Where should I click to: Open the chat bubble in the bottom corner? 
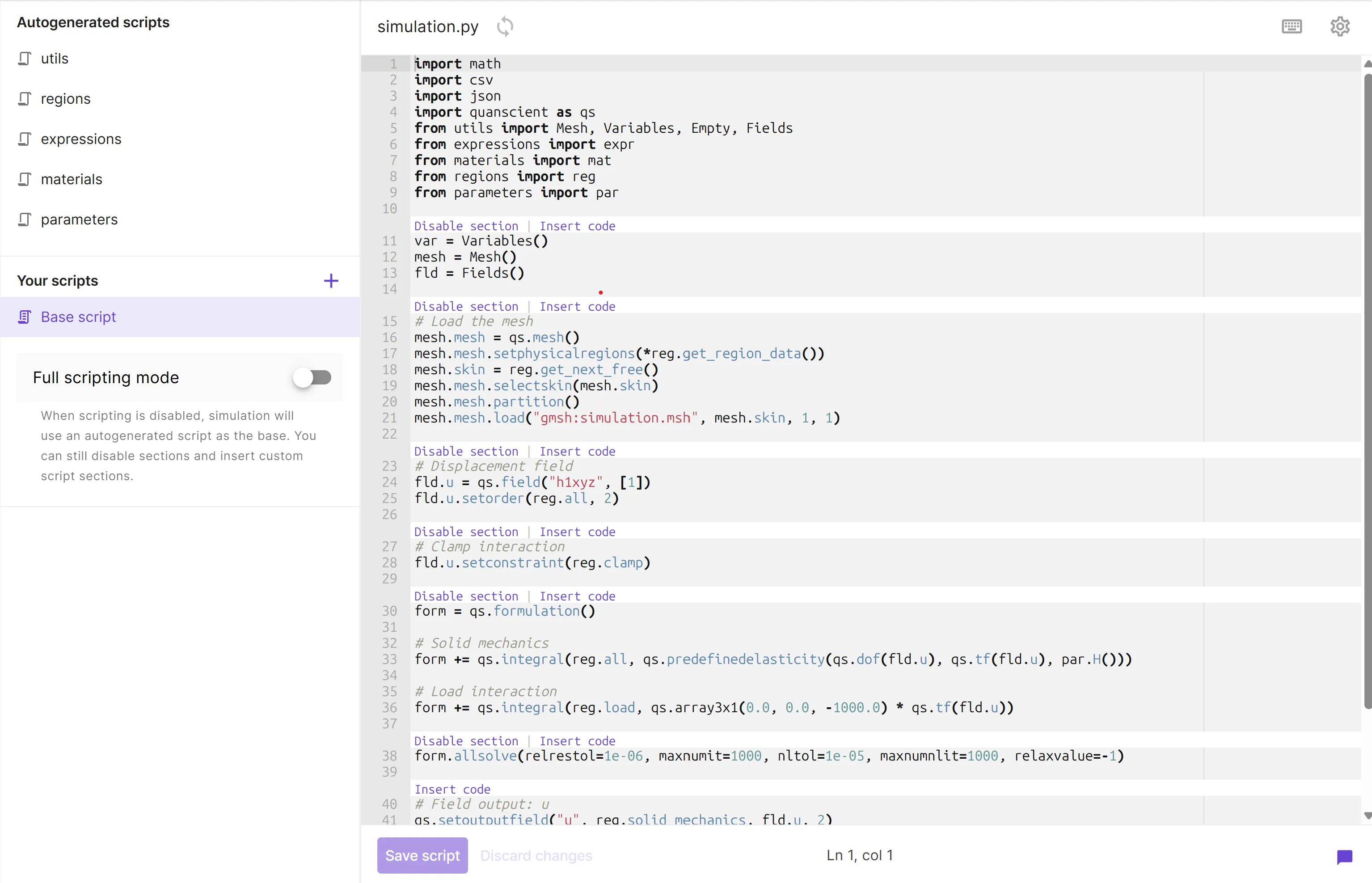[x=1344, y=857]
